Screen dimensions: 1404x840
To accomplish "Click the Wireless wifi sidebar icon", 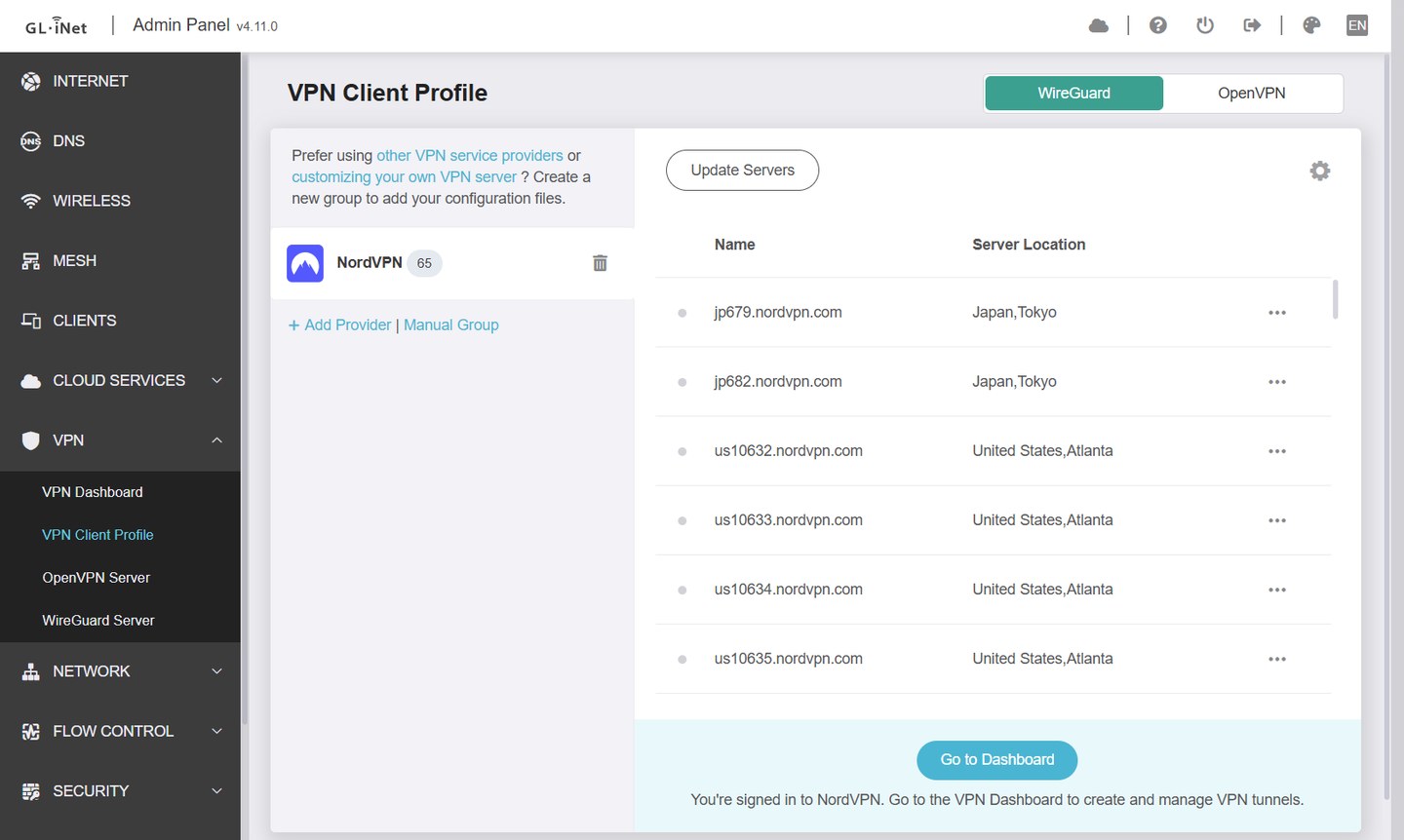I will 31,201.
